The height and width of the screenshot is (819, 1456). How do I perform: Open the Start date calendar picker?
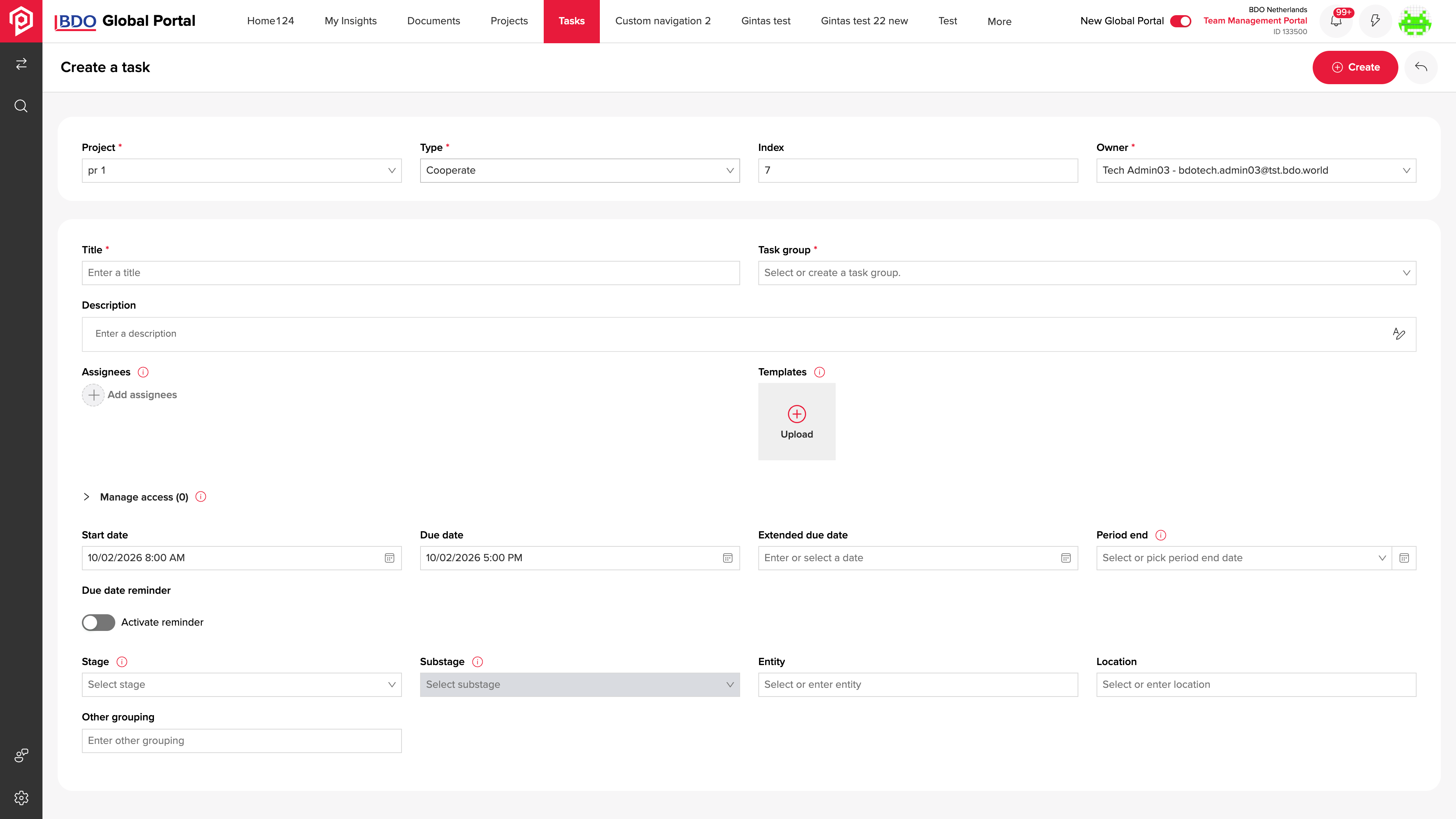(x=389, y=558)
